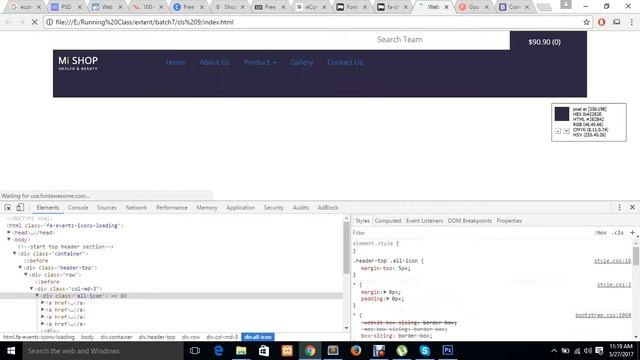640x360 pixels.
Task: Close the DevTools panel
Action: 632,207
